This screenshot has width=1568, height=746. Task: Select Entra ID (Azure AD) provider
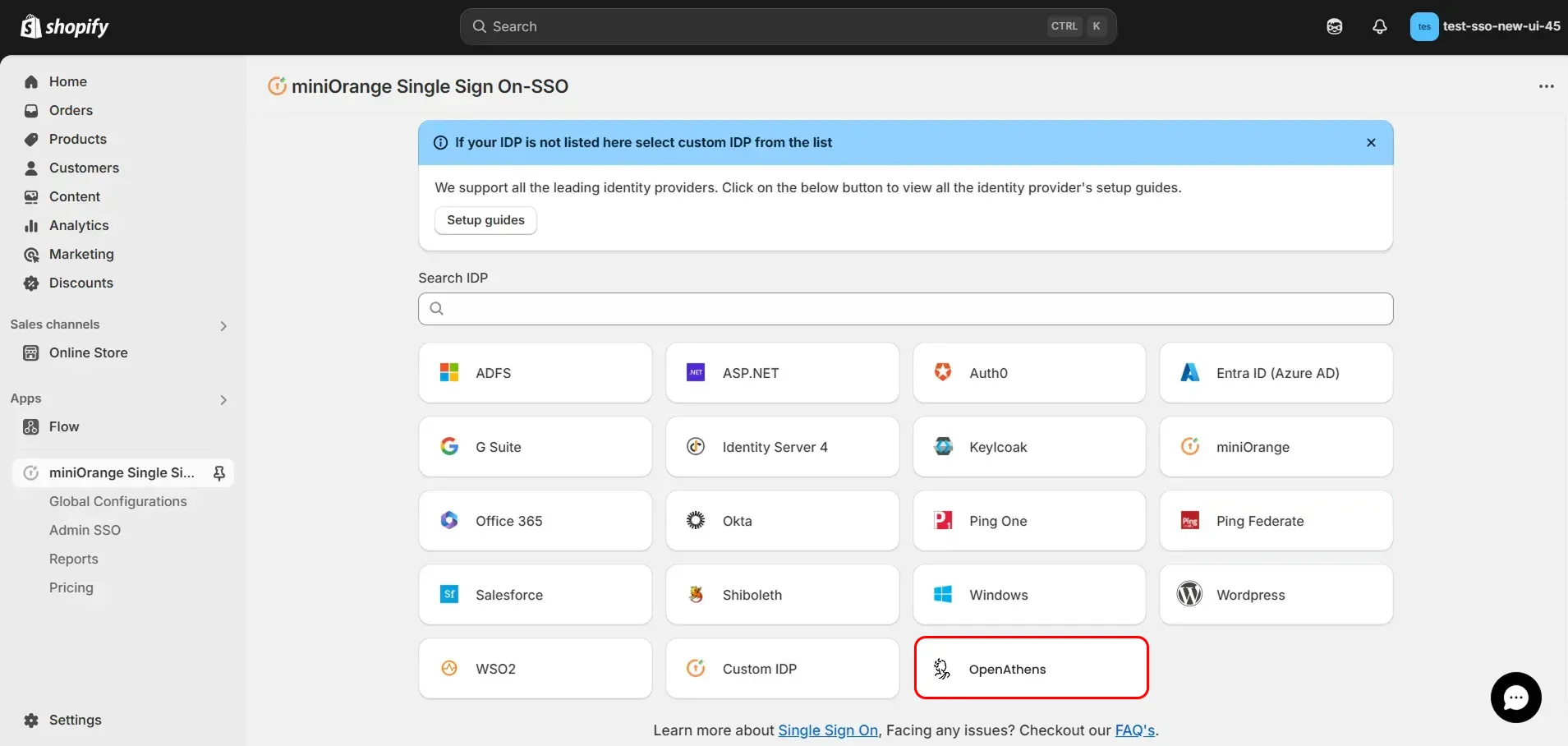pyautogui.click(x=1276, y=373)
